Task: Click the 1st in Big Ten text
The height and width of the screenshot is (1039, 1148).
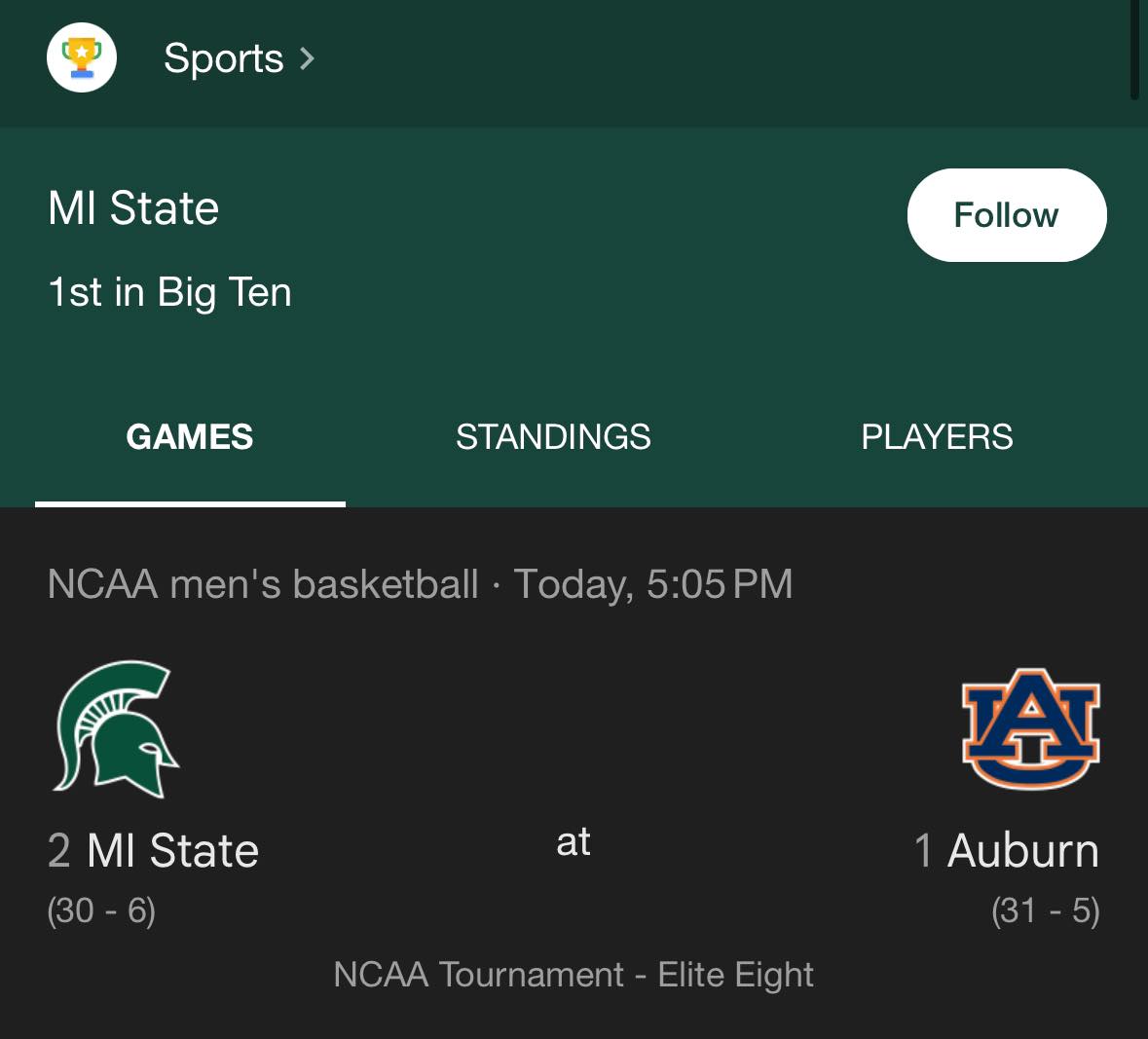Action: [169, 292]
